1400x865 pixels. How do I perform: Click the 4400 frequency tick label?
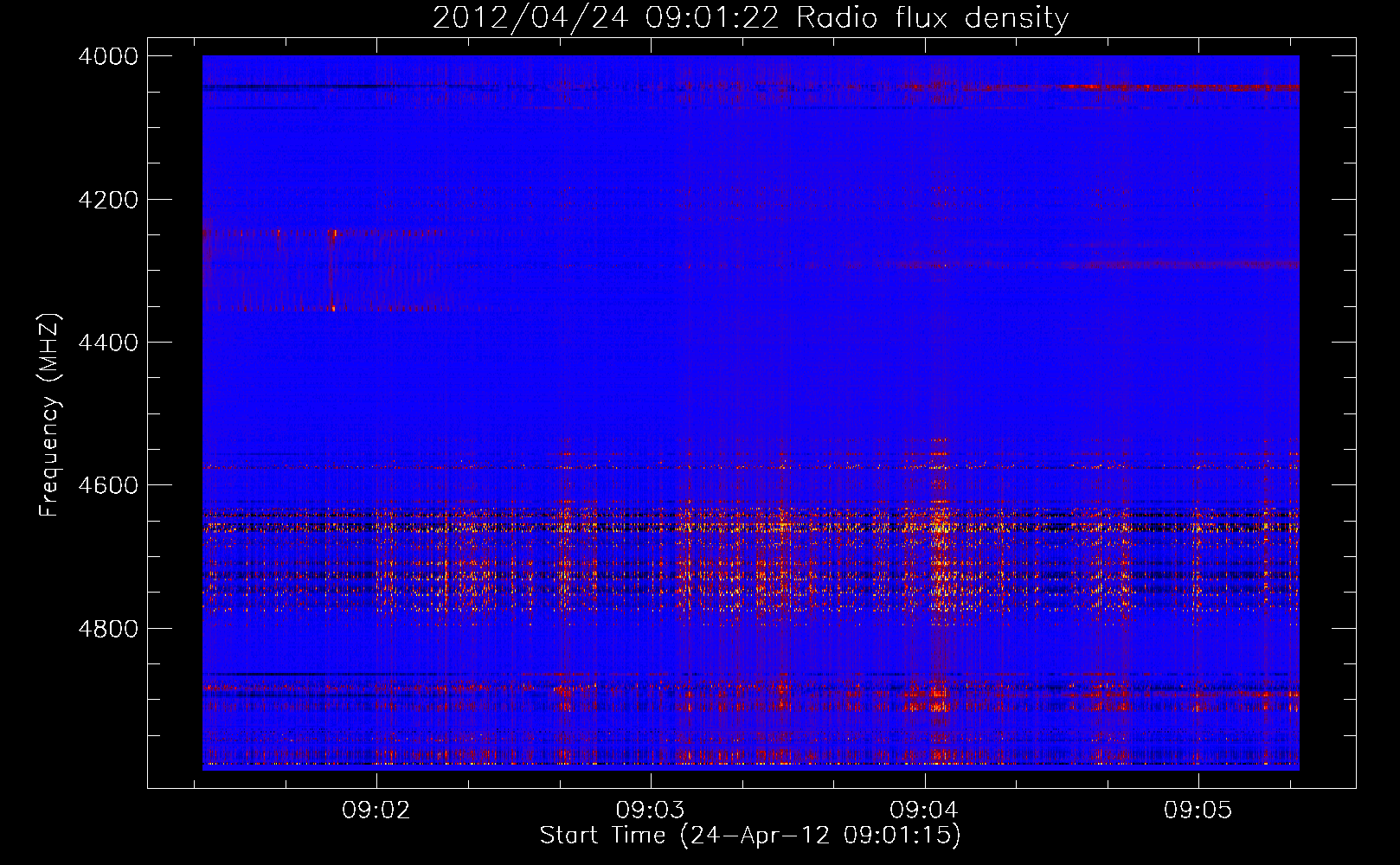(x=108, y=343)
